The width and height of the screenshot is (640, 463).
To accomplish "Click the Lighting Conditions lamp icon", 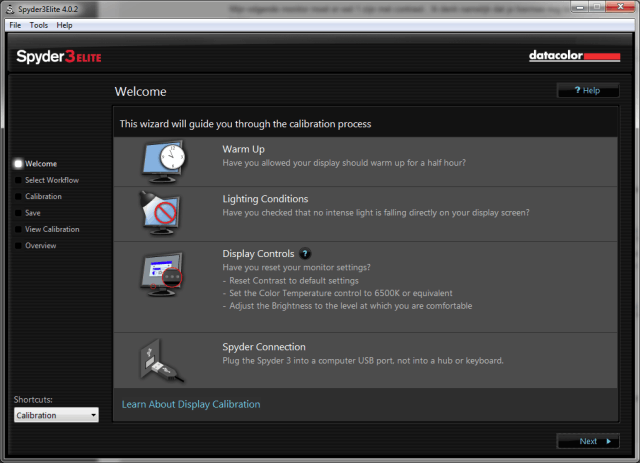I will click(x=159, y=213).
